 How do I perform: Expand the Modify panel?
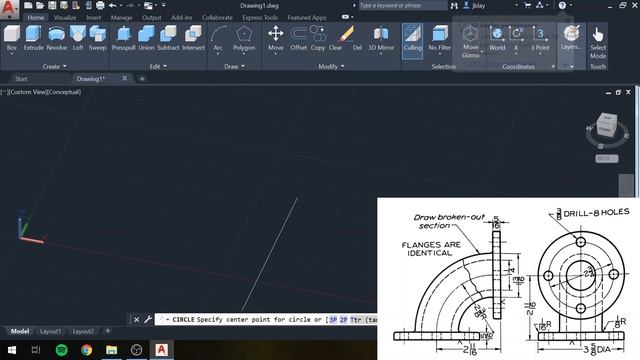(x=331, y=66)
